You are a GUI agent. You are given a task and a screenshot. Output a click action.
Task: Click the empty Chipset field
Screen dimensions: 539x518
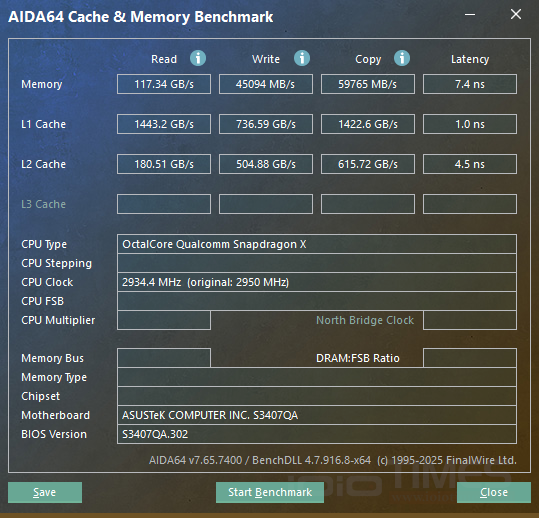tap(317, 396)
